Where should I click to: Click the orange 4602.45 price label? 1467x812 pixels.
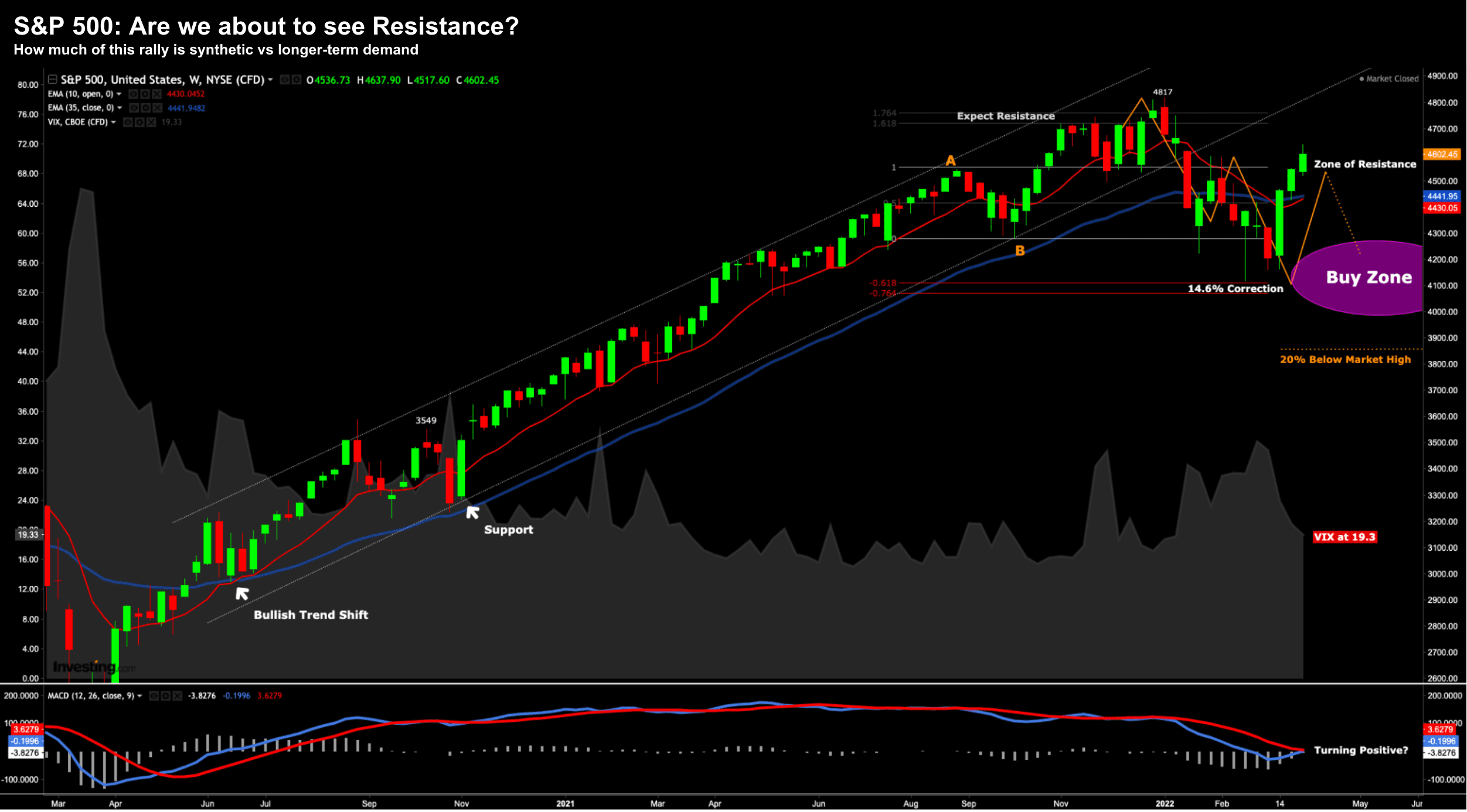pyautogui.click(x=1442, y=155)
